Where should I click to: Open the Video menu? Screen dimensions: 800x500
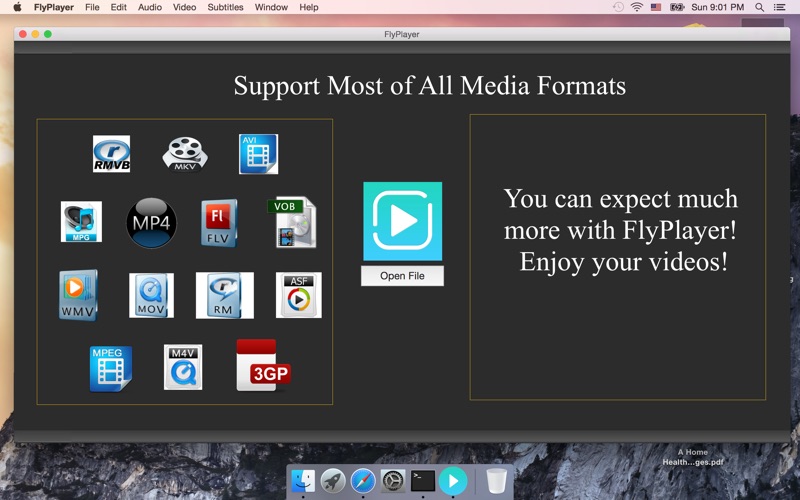coord(184,7)
